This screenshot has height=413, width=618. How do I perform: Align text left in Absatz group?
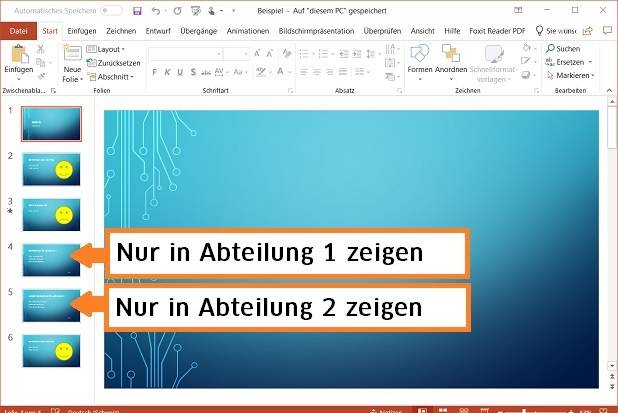point(304,72)
